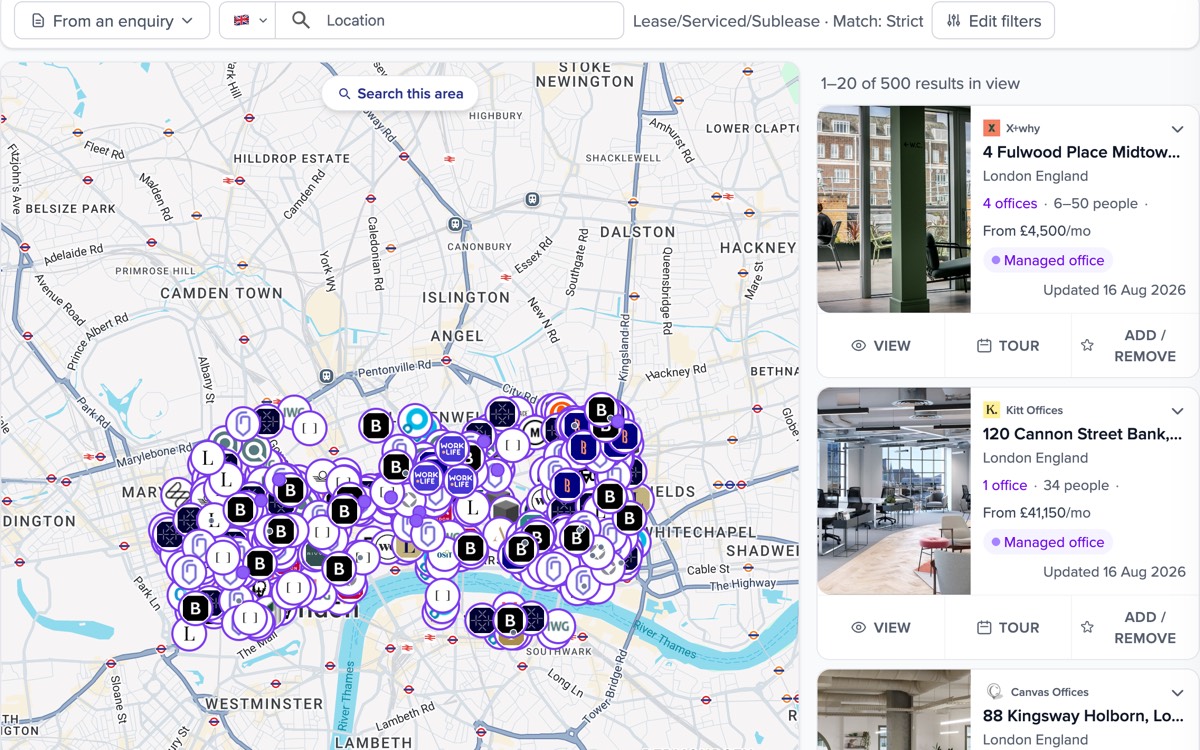Select the topmost WORK+LIFE map marker
This screenshot has width=1200, height=750.
coord(452,448)
